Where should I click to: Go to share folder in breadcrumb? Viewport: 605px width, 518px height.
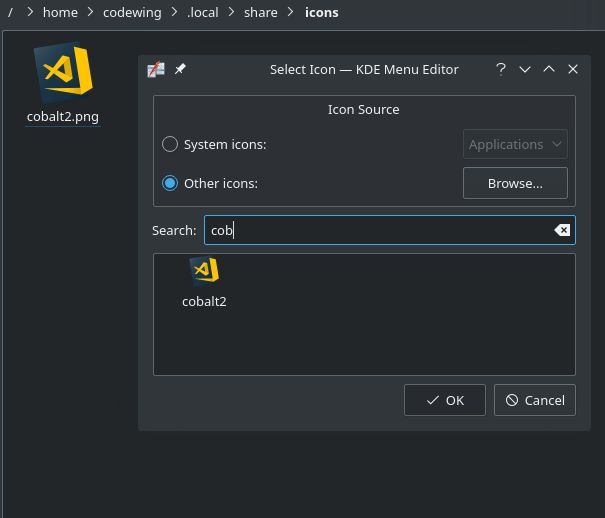(260, 13)
